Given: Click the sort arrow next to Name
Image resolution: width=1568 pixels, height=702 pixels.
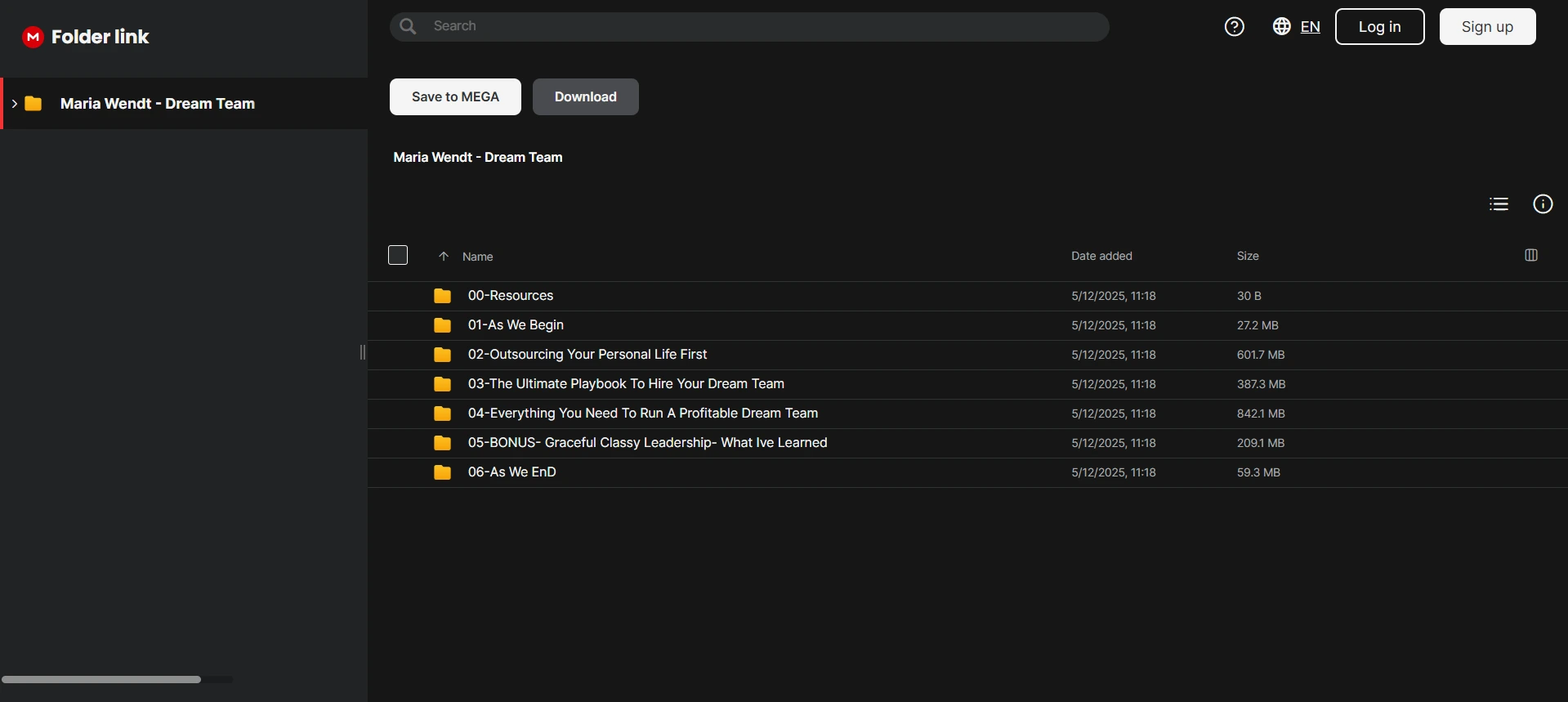Looking at the screenshot, I should (444, 256).
